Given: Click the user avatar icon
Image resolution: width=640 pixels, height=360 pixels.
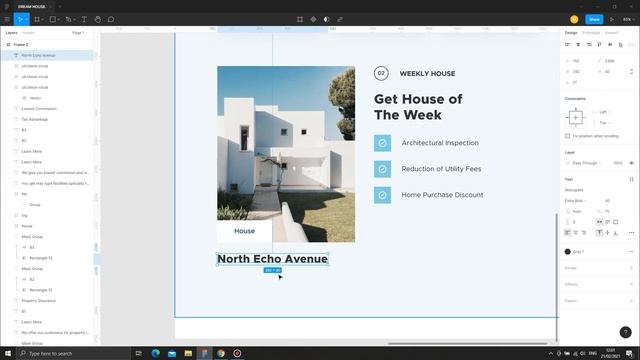Looking at the screenshot, I should 574,19.
